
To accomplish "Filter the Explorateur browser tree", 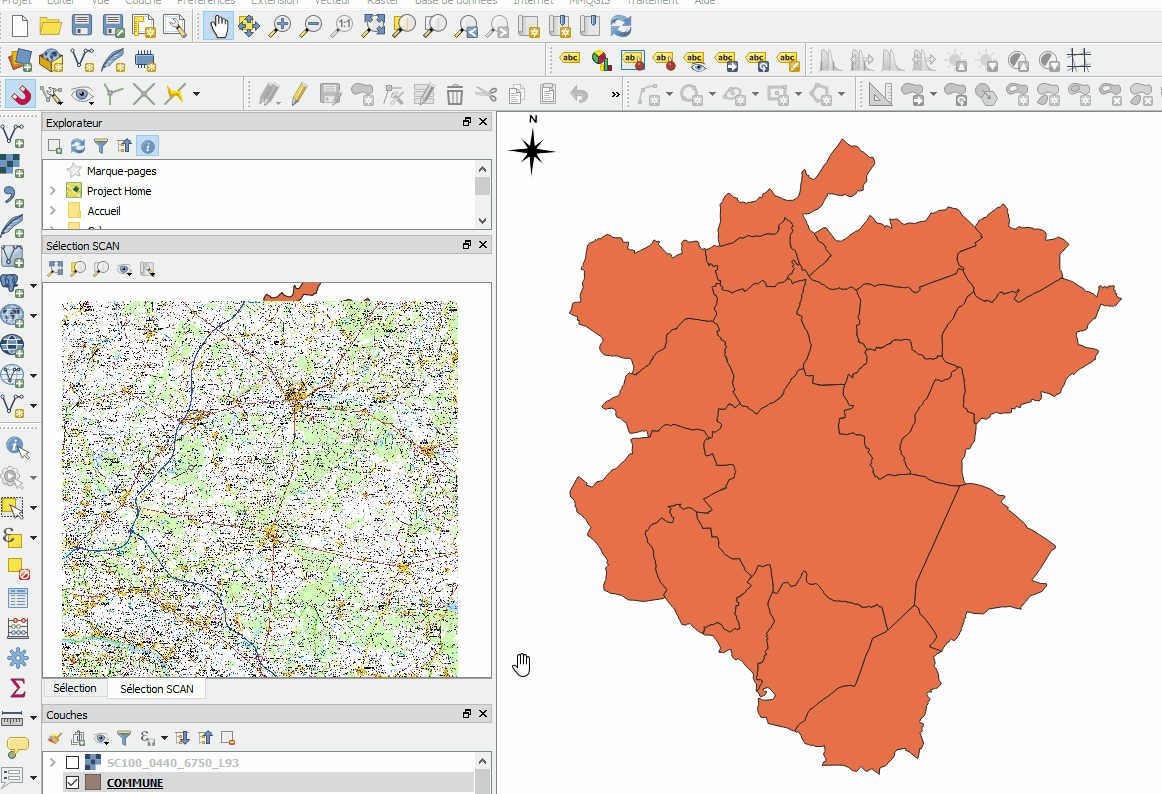I will click(101, 146).
